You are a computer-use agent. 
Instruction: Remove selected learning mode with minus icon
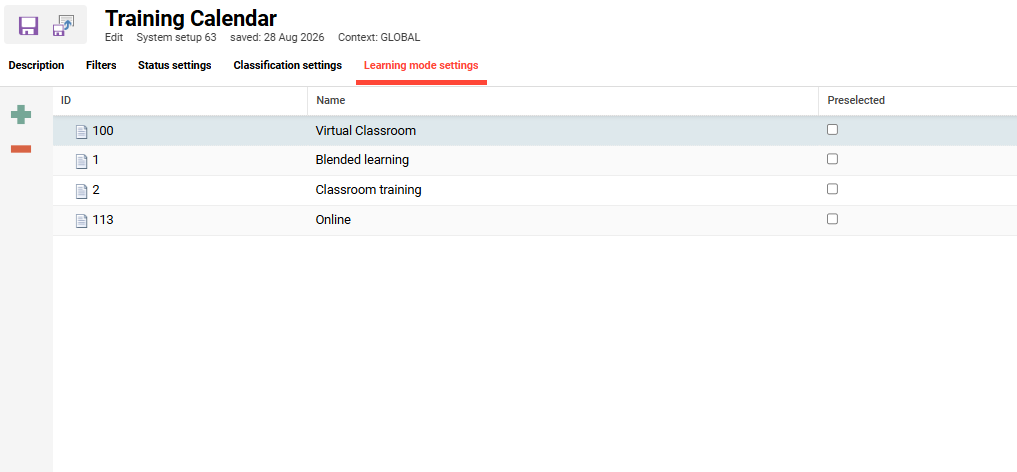pyautogui.click(x=21, y=149)
